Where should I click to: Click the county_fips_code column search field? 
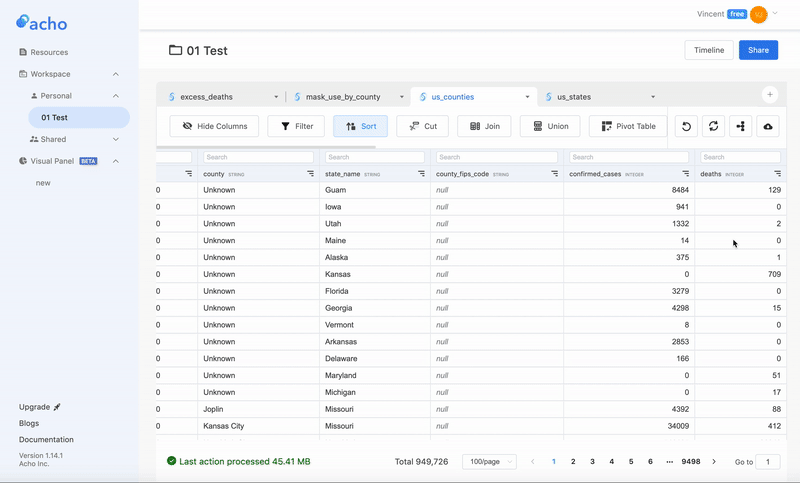tap(496, 157)
